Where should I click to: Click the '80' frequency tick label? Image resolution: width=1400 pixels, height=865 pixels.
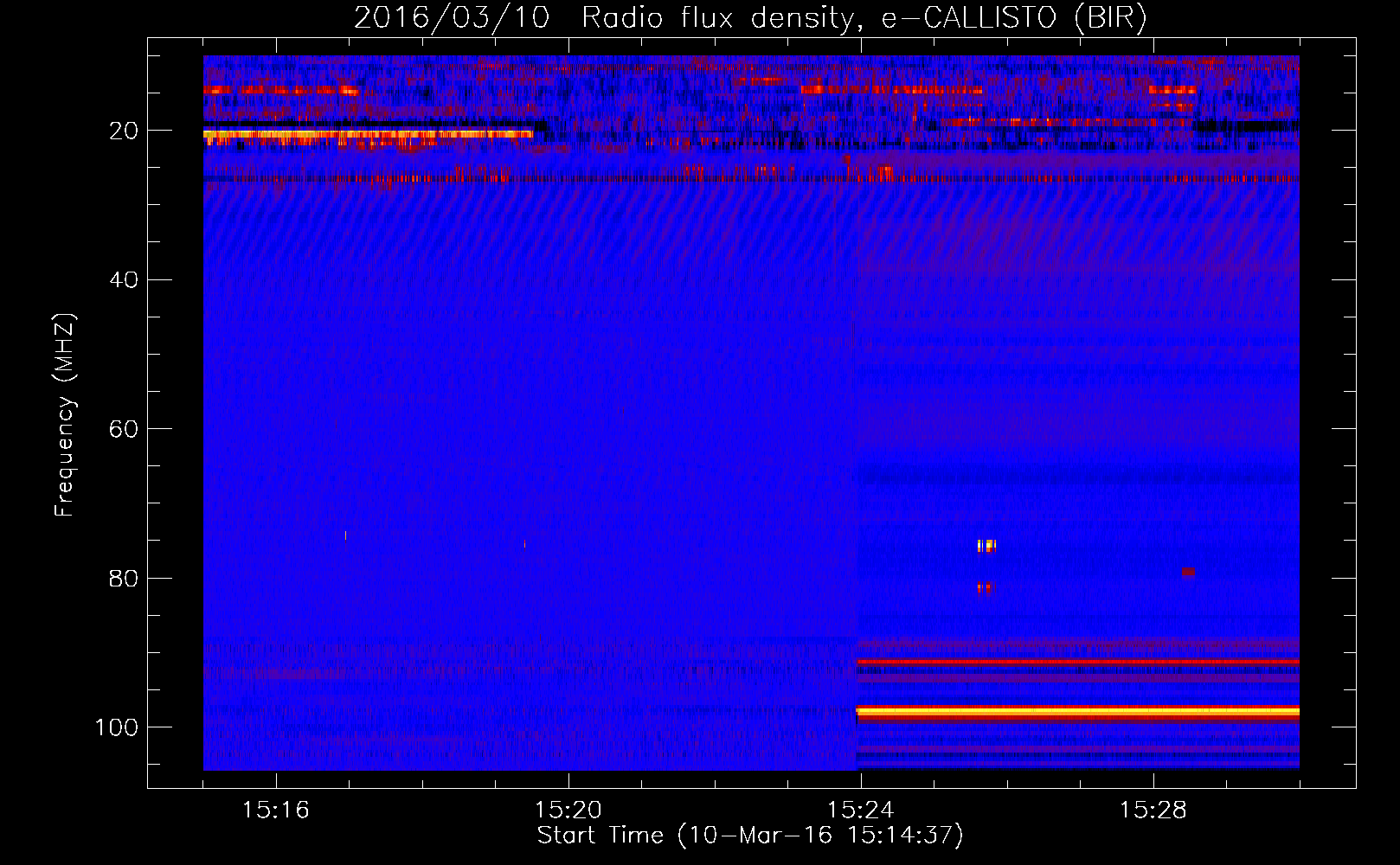pos(124,578)
